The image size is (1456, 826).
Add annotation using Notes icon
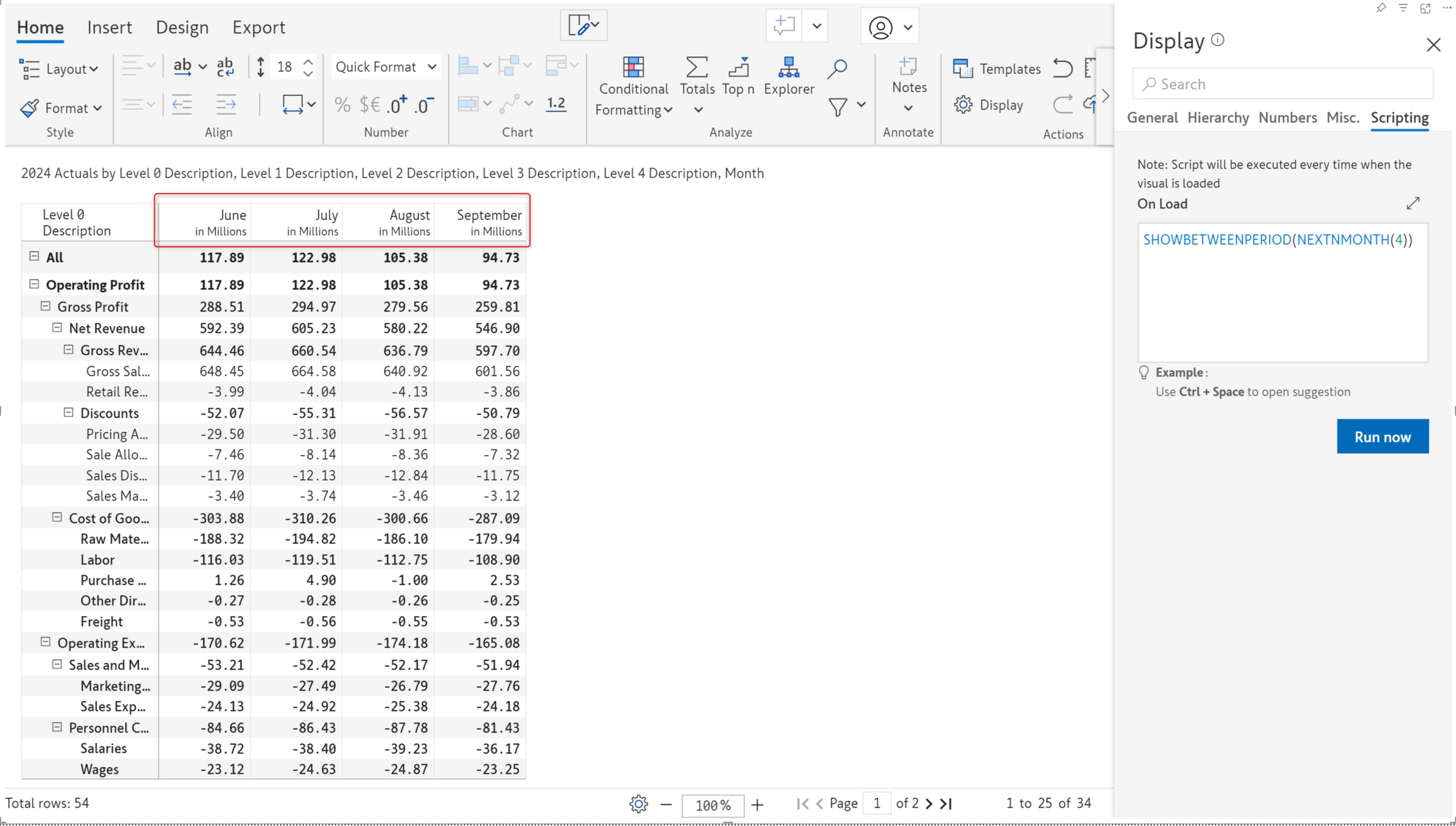pyautogui.click(x=908, y=67)
